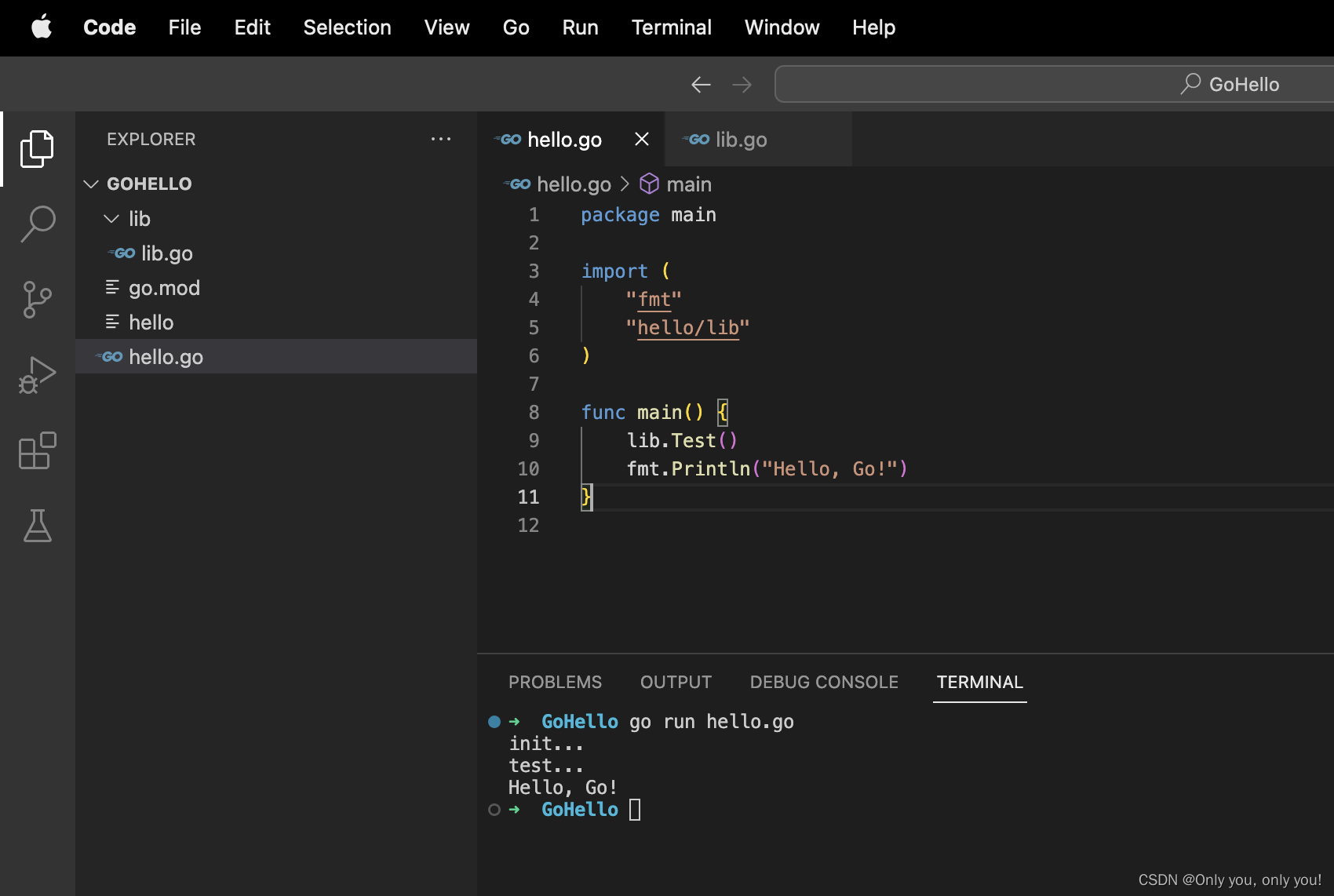1334x896 pixels.
Task: Open the Help menu
Action: pyautogui.click(x=873, y=27)
